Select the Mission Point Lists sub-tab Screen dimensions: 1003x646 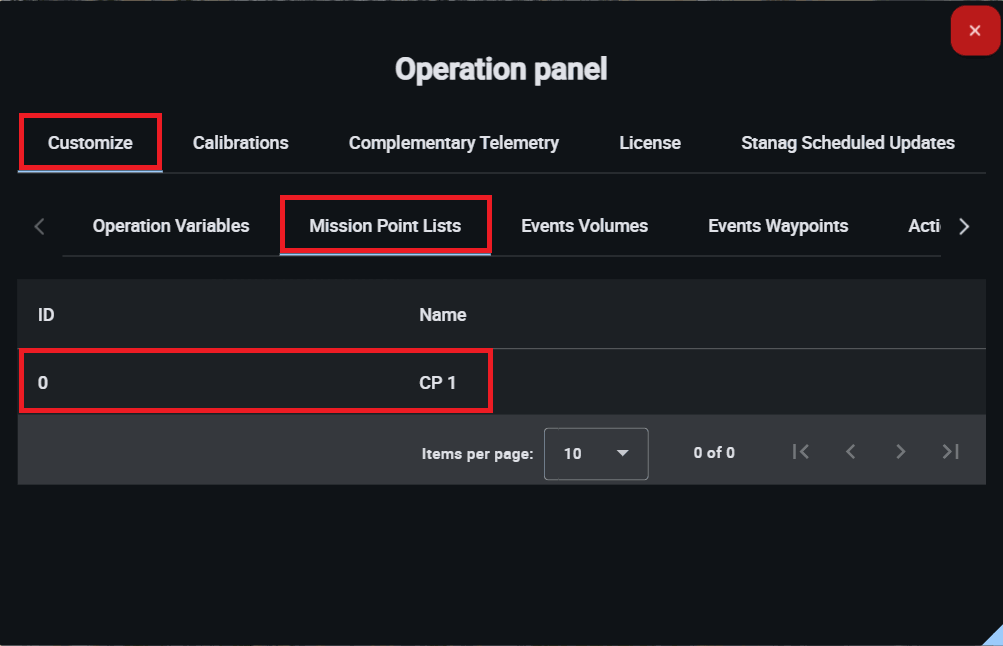[x=385, y=226]
